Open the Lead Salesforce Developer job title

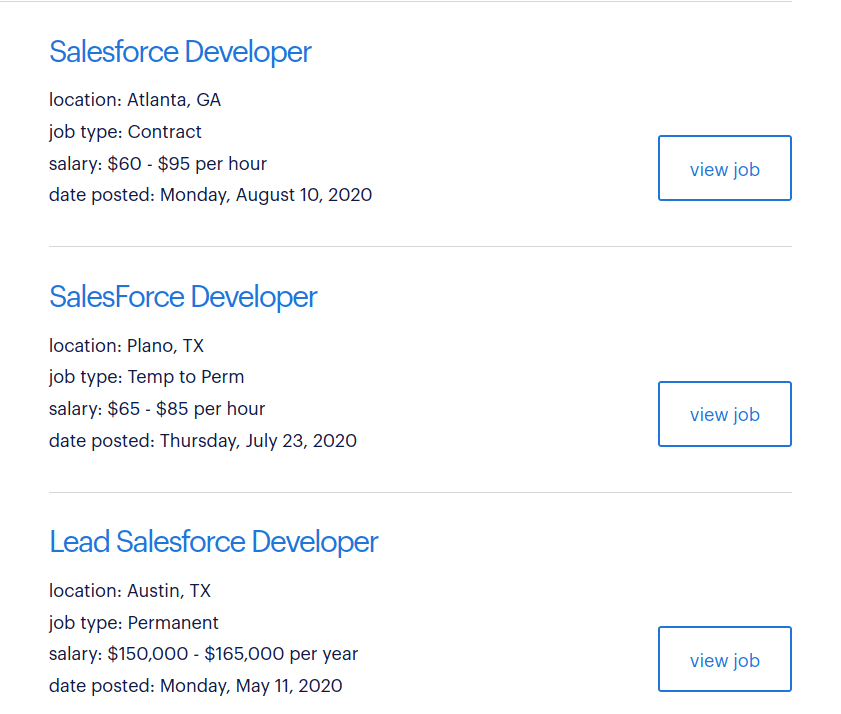pos(213,542)
